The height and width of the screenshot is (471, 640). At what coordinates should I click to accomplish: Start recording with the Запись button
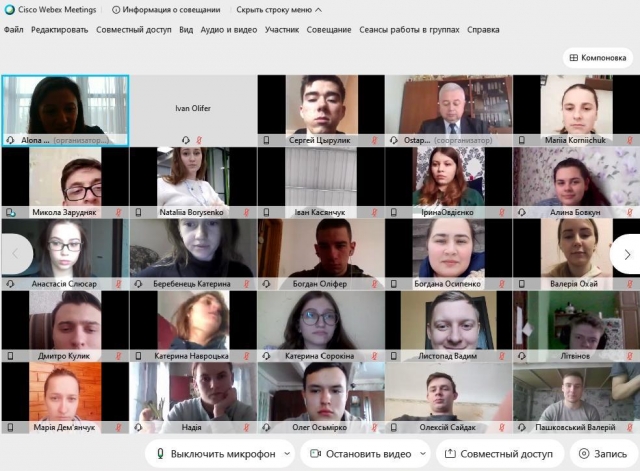coord(603,454)
